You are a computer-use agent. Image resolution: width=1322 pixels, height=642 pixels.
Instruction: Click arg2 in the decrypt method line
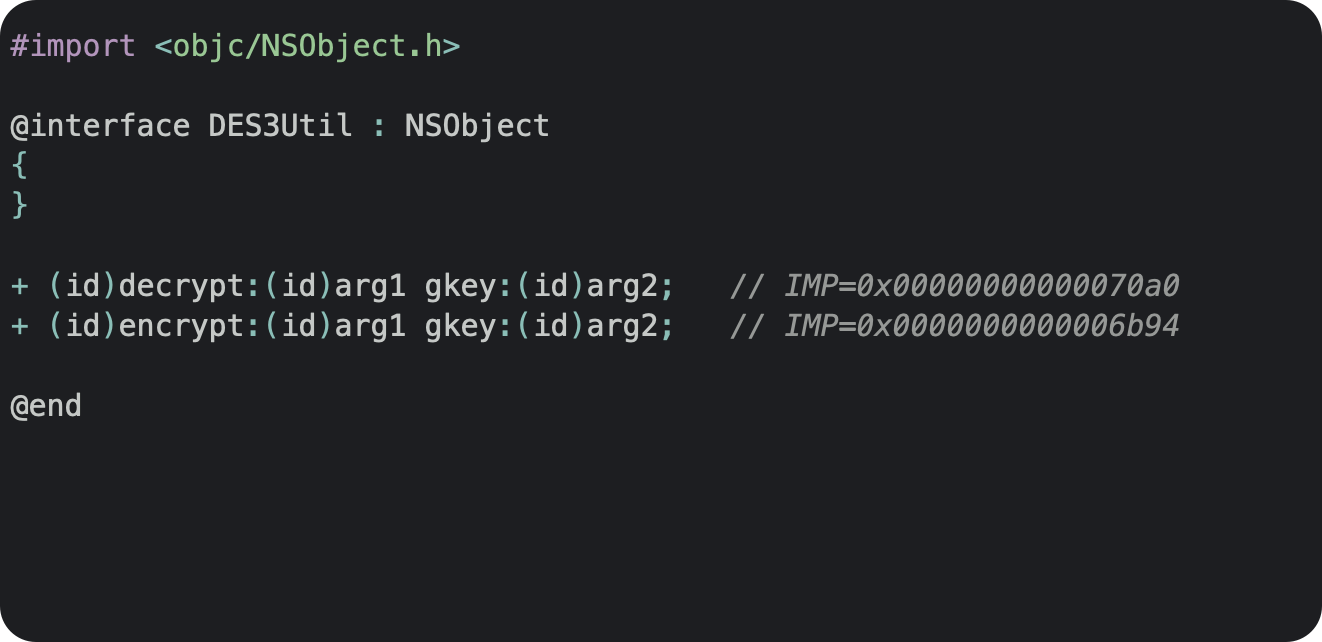[622, 287]
